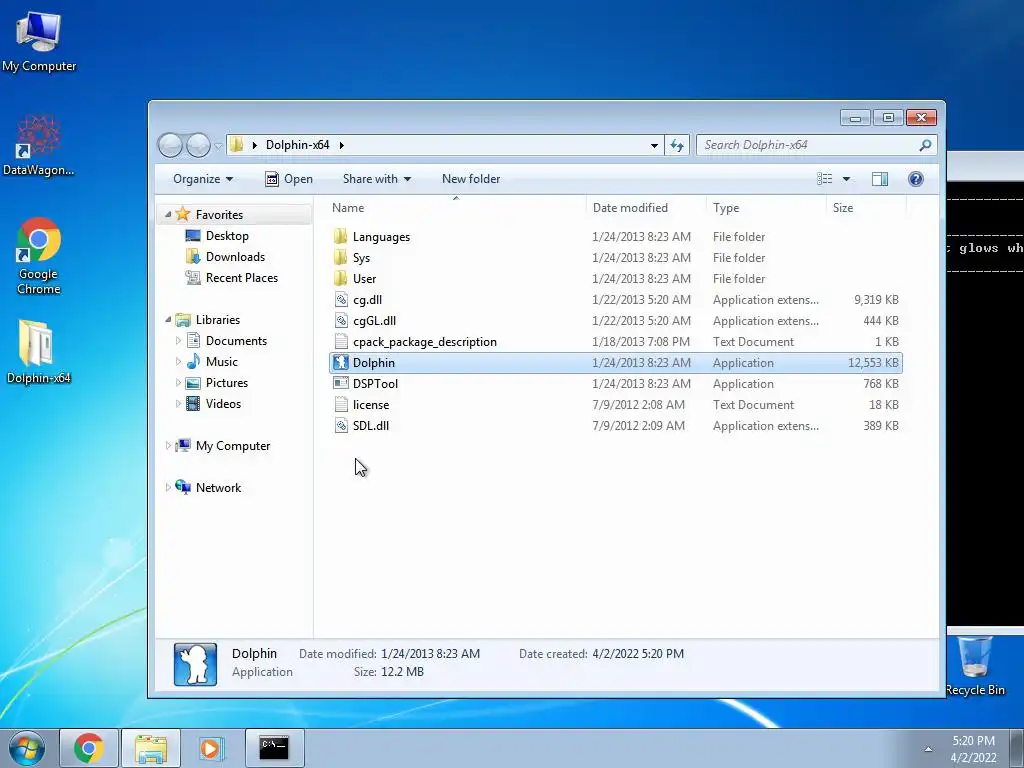The height and width of the screenshot is (768, 1024).
Task: Click the Dolphin thumbnail in details pane
Action: coord(195,664)
